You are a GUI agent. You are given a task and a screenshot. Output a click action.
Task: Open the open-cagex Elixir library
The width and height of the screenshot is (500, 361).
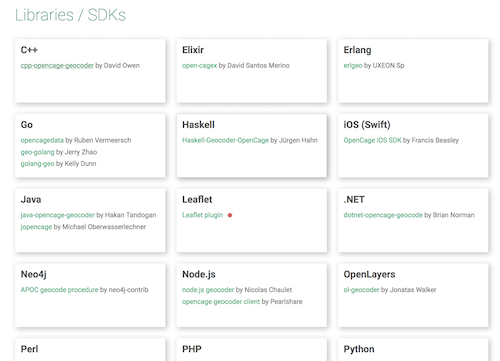[199, 66]
